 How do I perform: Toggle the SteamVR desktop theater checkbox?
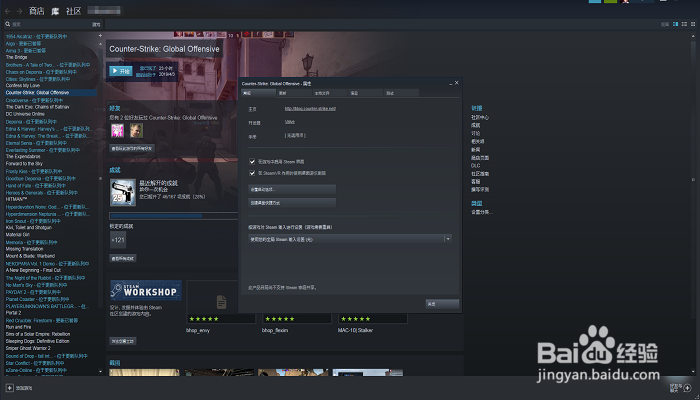[x=252, y=173]
